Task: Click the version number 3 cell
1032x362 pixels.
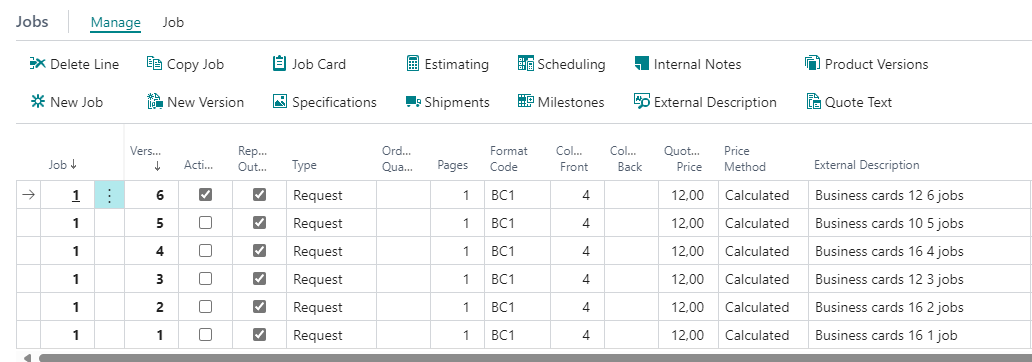Action: coord(151,279)
